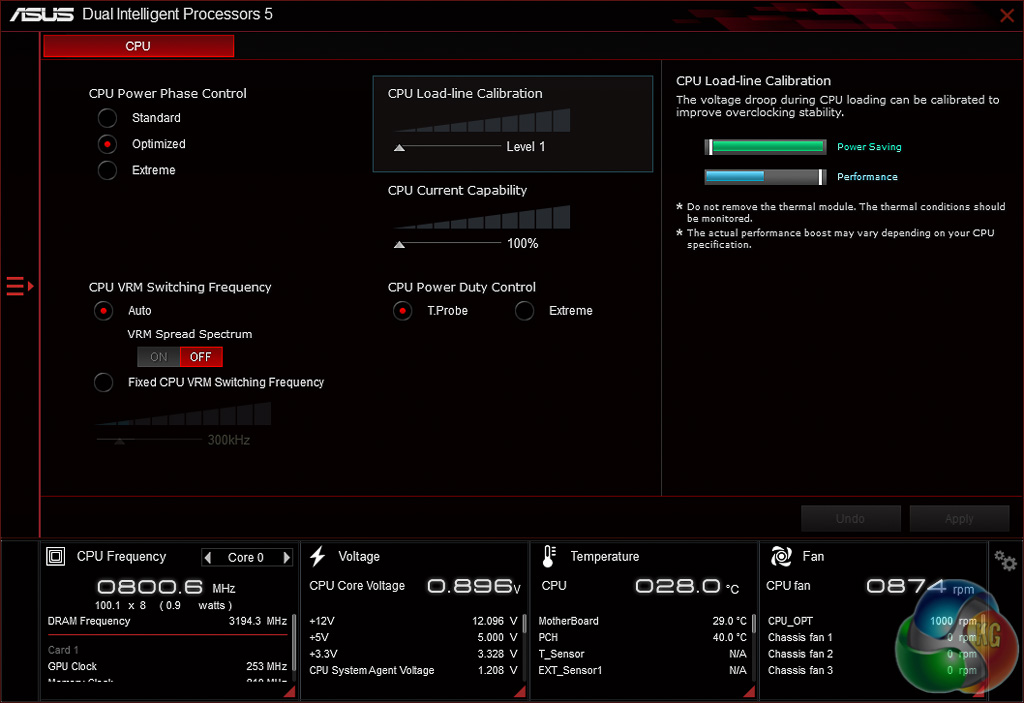This screenshot has width=1024, height=703.
Task: Click the Performance blue bar
Action: click(766, 177)
